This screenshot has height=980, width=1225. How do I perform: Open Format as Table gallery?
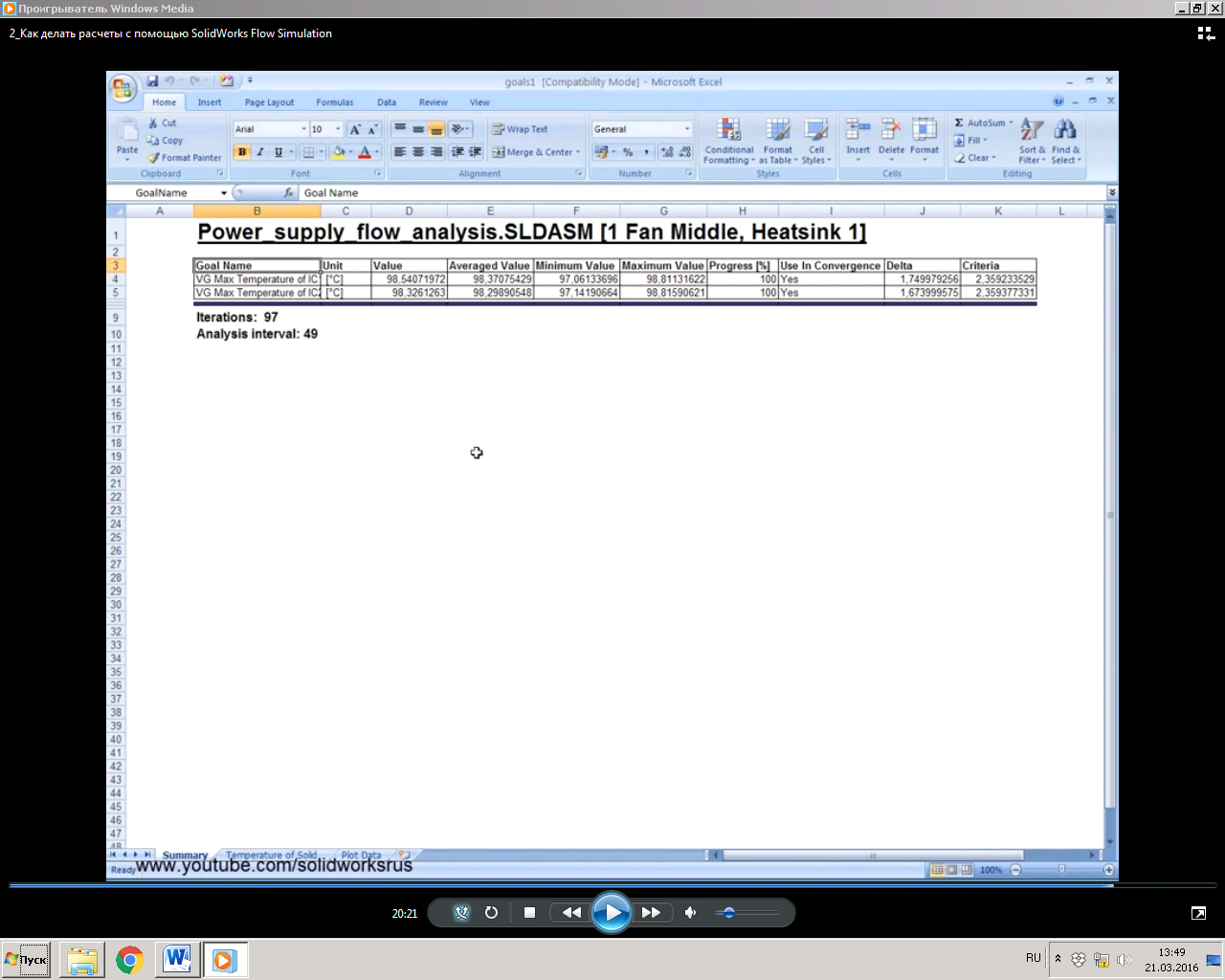click(778, 141)
